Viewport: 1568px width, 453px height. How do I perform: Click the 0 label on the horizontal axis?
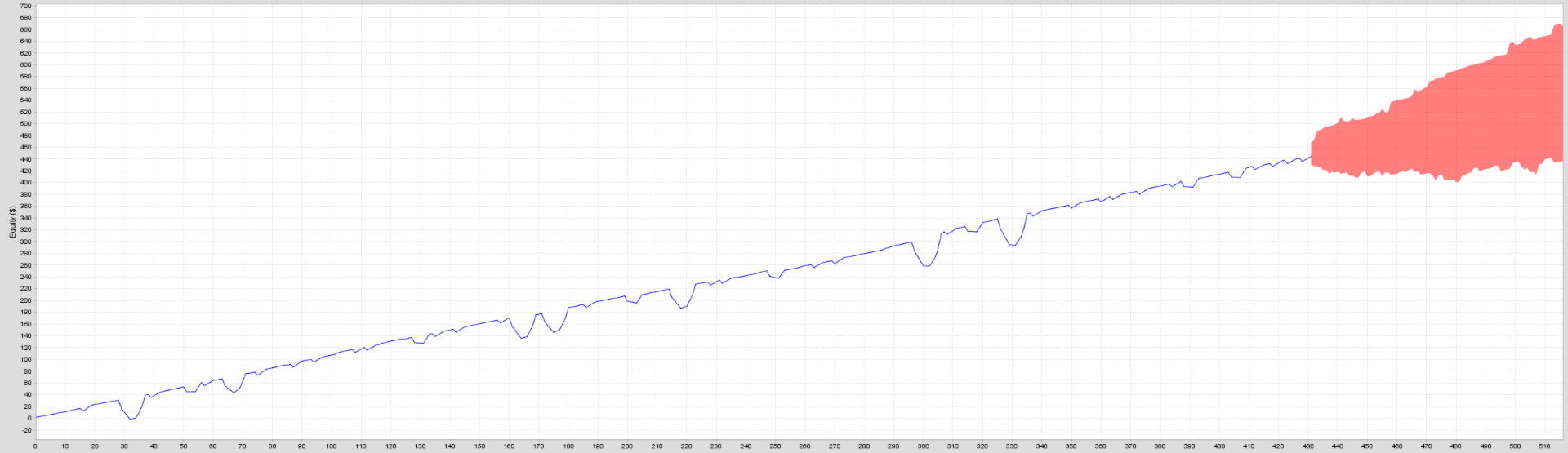(x=35, y=446)
